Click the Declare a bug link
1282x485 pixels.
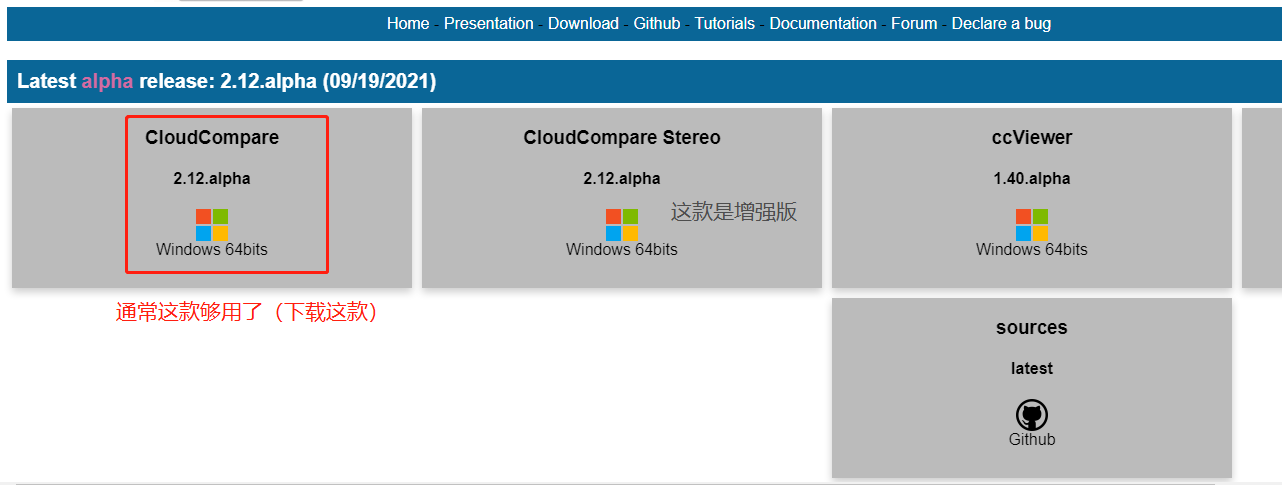coord(1001,23)
